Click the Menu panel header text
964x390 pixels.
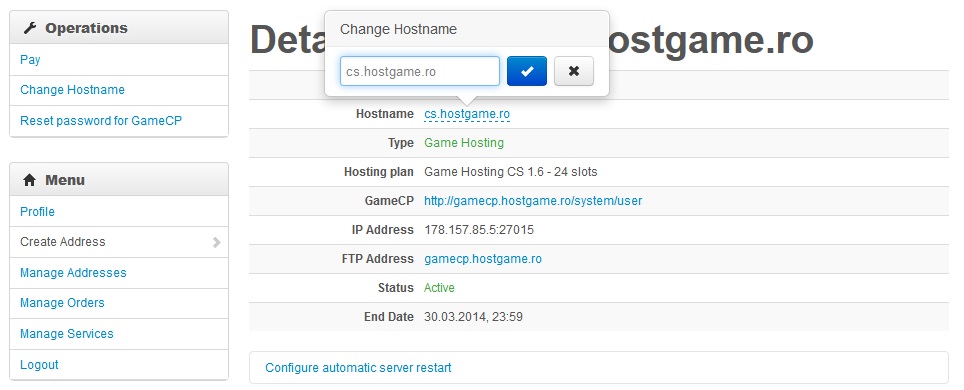coord(65,180)
